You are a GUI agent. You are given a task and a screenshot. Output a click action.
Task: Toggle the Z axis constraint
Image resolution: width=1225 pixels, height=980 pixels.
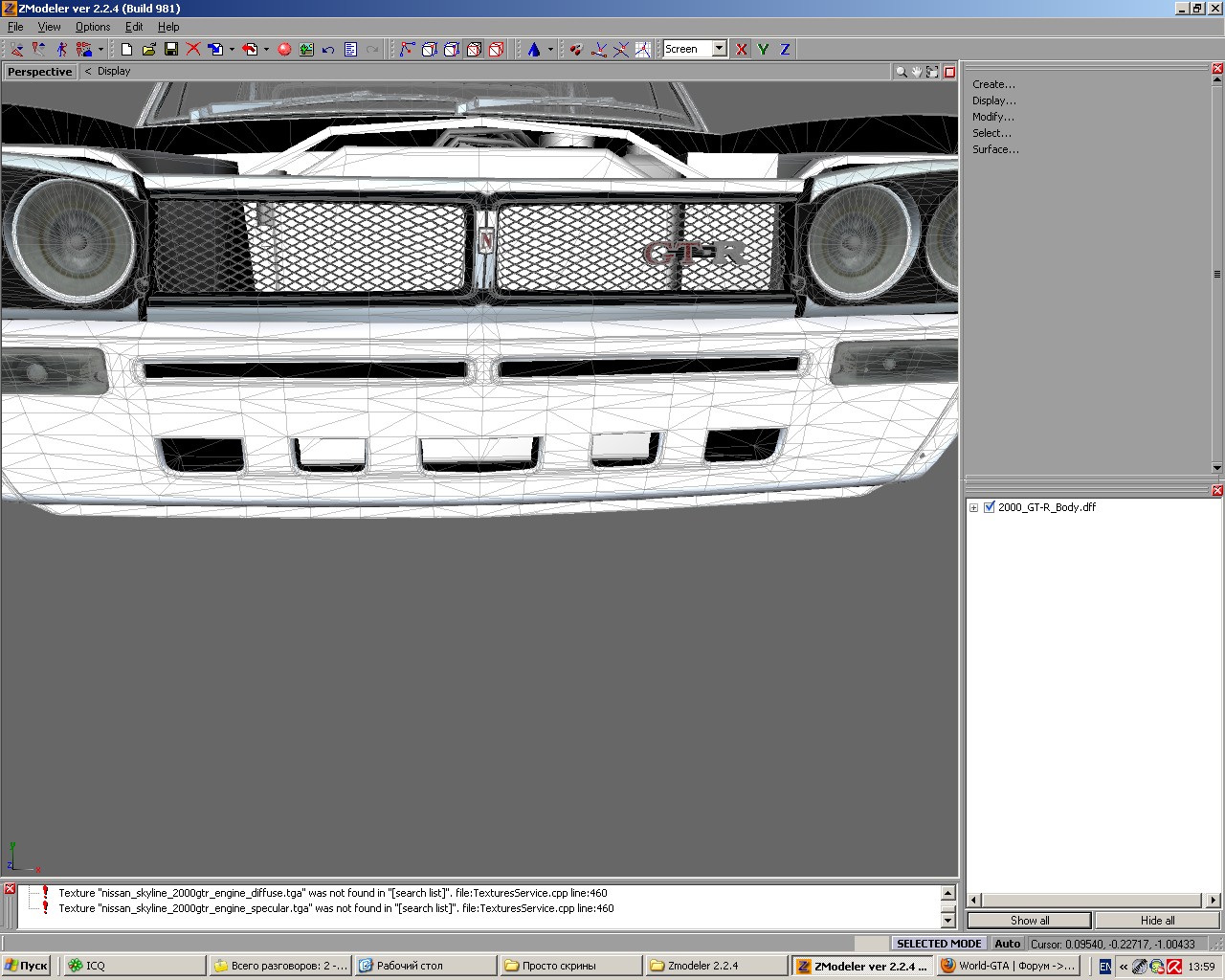(x=786, y=49)
